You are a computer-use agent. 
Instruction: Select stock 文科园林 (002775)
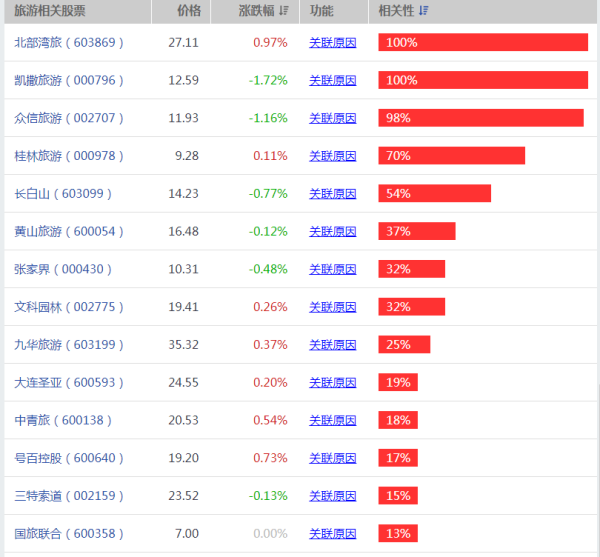69,307
